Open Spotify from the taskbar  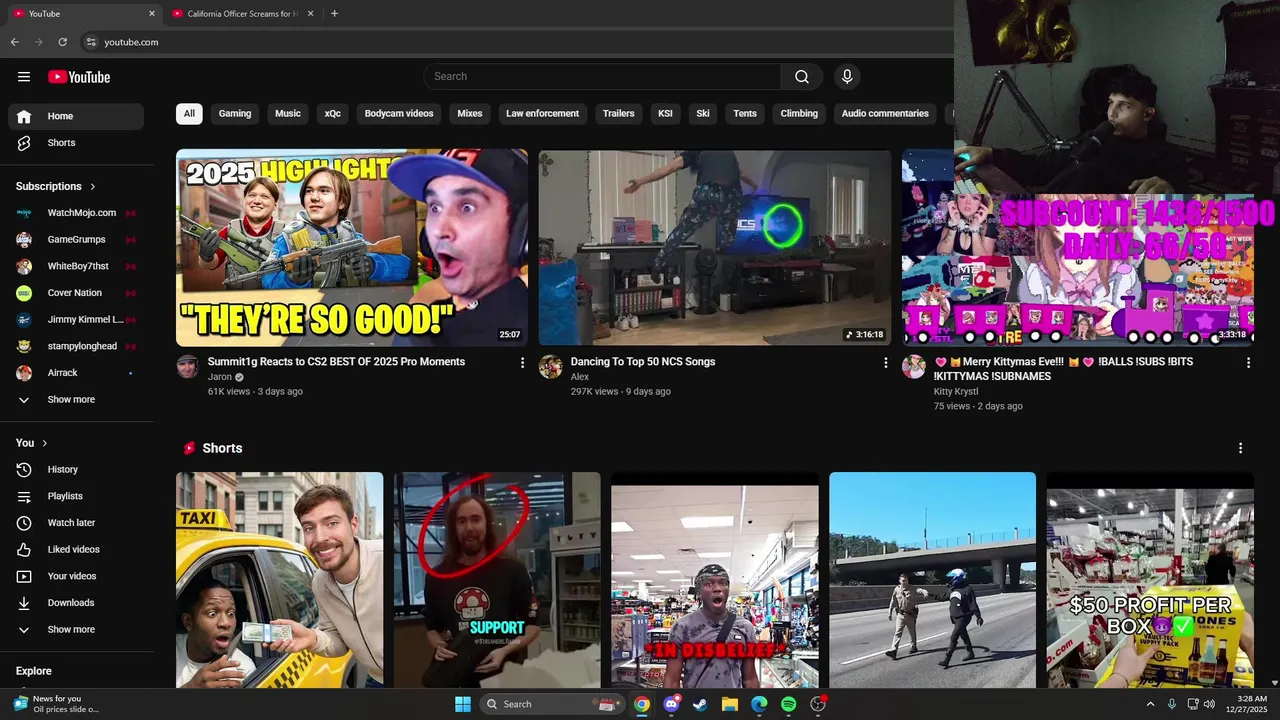coord(788,704)
